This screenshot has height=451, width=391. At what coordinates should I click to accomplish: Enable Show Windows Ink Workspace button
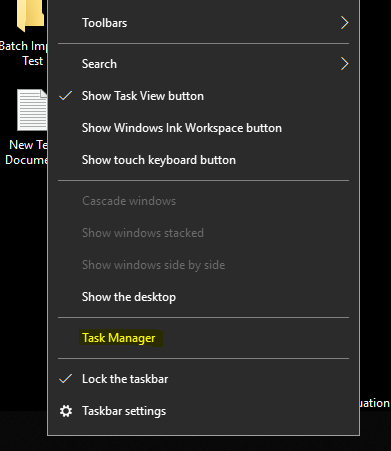tap(203, 128)
